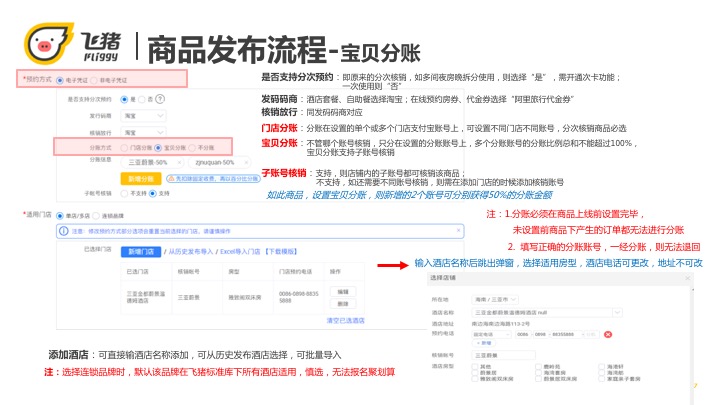The width and height of the screenshot is (720, 405).
Task: Choose 是 for 是否支持分次预约
Action: tap(124, 99)
